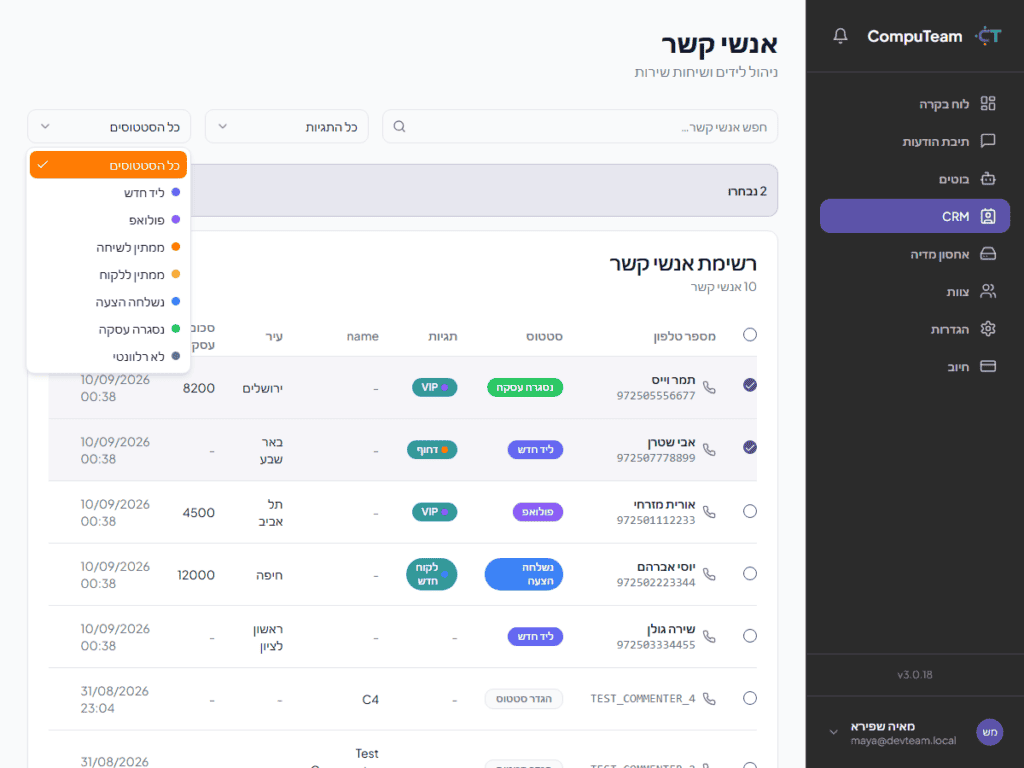Open media storage drive icon
Screen dimensions: 1024x768
(x=988, y=254)
